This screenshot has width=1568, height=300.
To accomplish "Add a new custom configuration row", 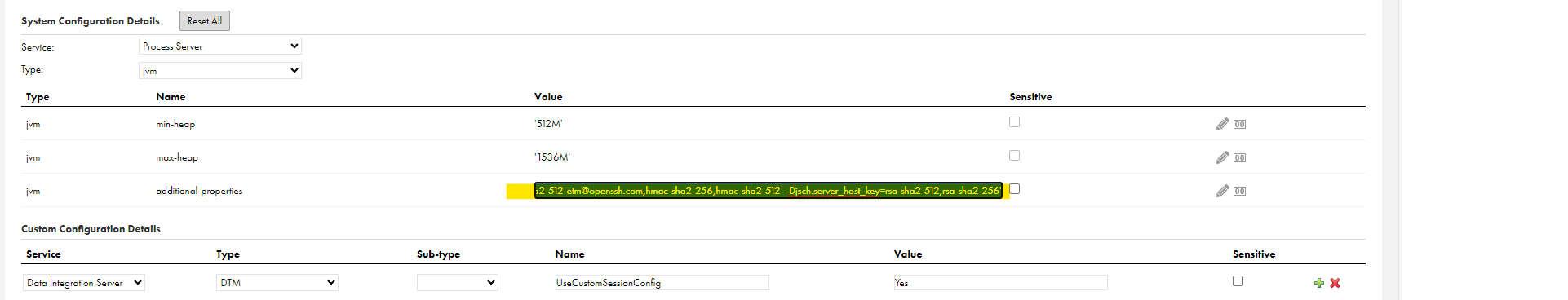I will [x=1319, y=283].
